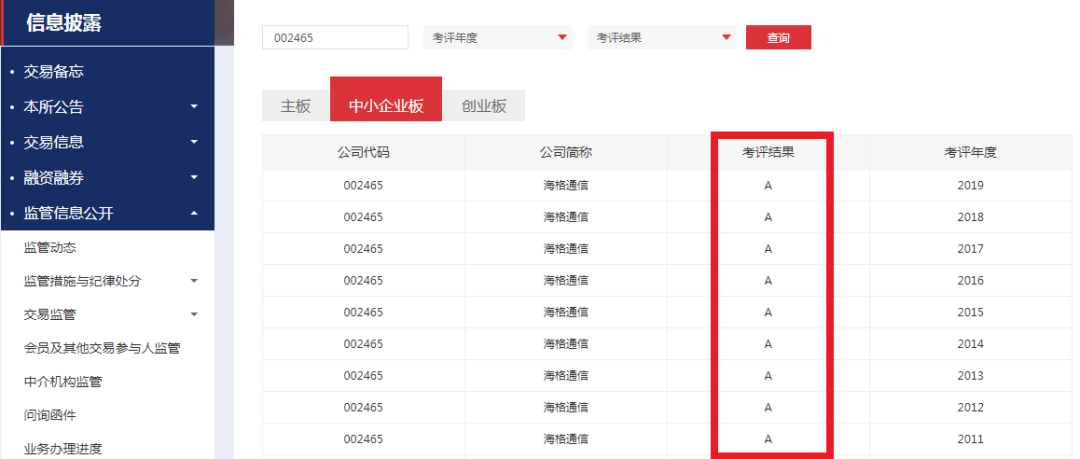Click the 考评结果 column header
Viewport: 1080px width, 459px height.
pyautogui.click(x=768, y=153)
